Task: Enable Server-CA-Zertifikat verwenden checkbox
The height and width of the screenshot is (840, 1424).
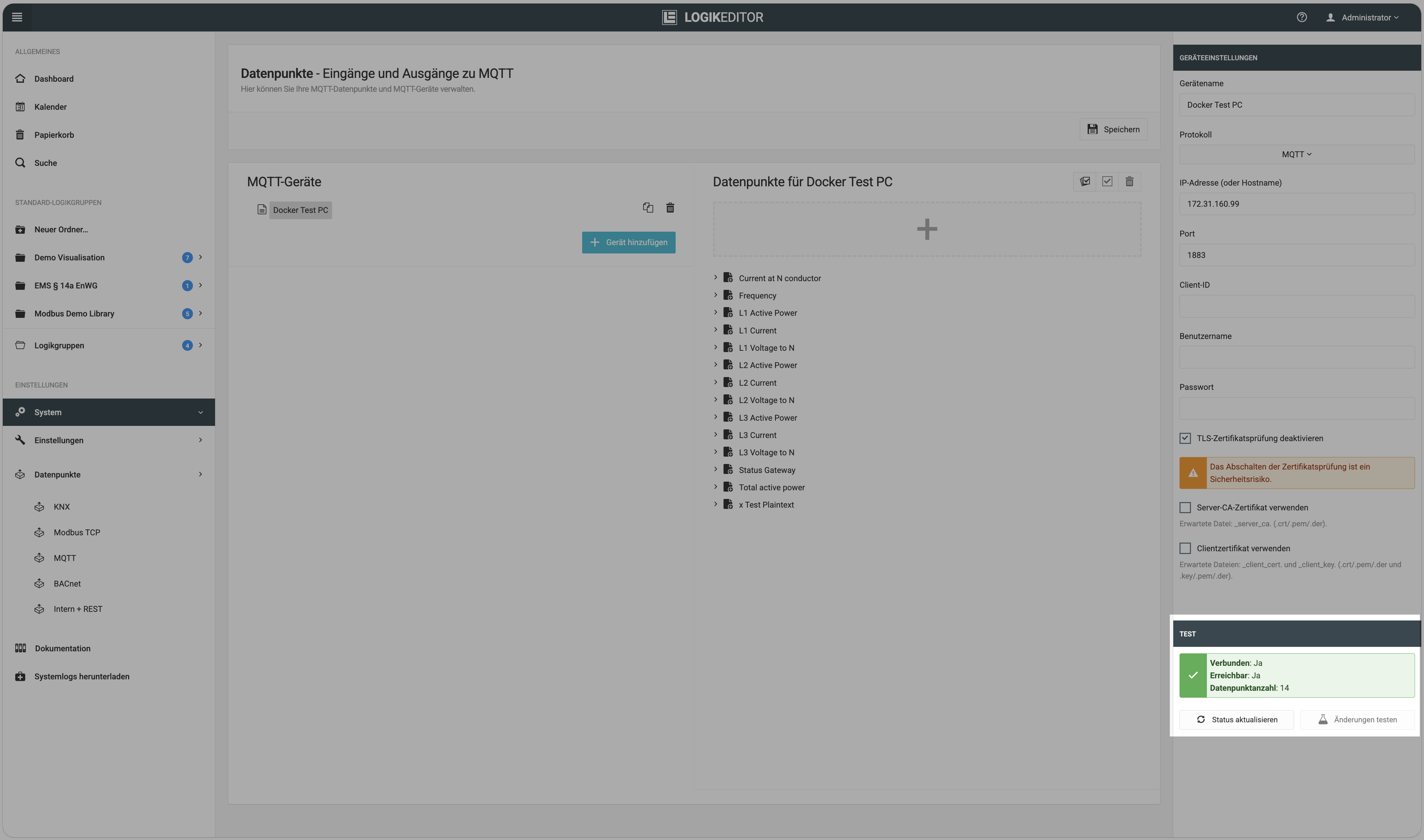Action: point(1185,507)
